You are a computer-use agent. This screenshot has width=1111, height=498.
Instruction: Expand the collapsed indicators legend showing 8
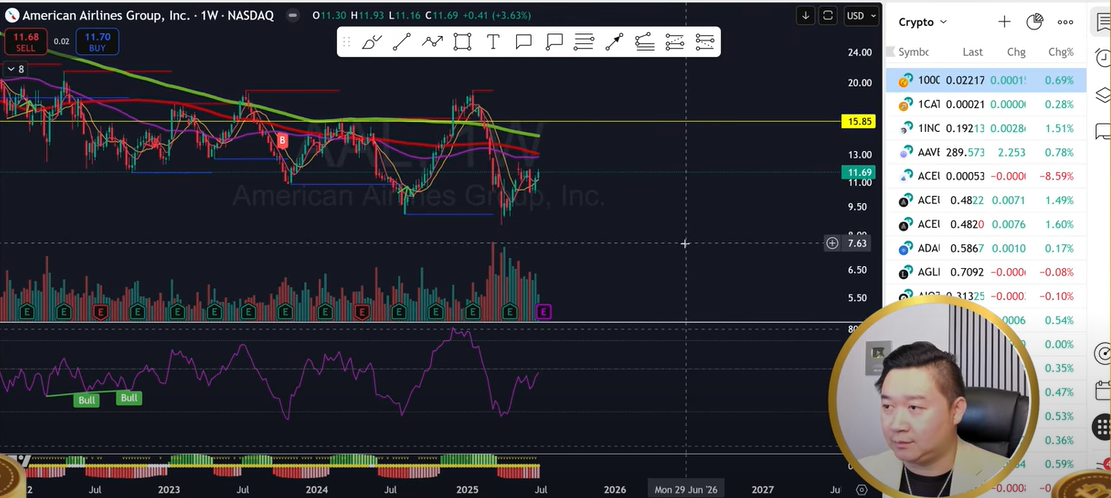14,69
